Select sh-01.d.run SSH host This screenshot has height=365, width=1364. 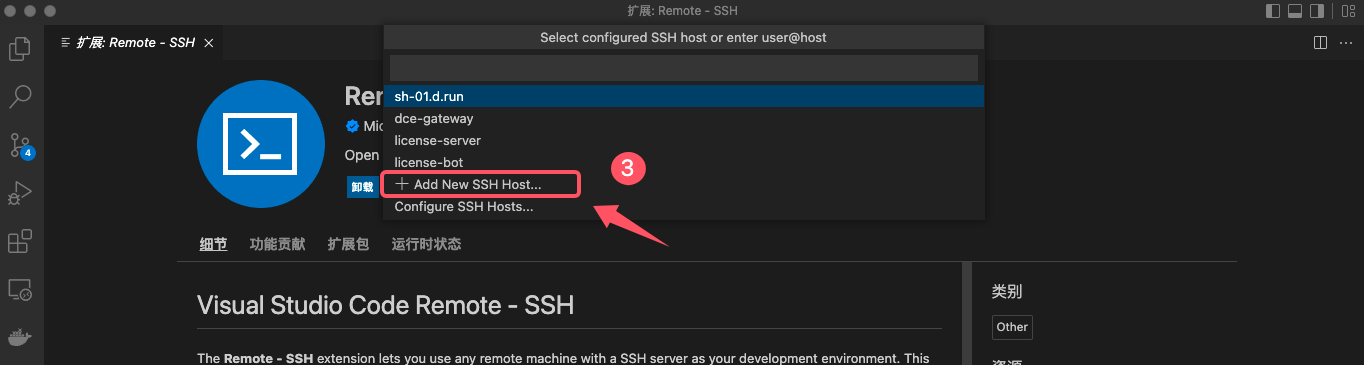click(x=684, y=96)
